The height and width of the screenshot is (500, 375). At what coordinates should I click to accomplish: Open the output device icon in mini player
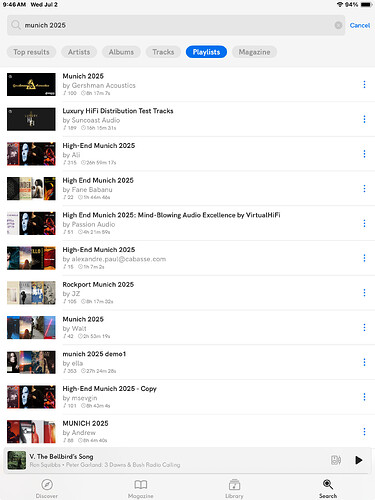(x=336, y=460)
